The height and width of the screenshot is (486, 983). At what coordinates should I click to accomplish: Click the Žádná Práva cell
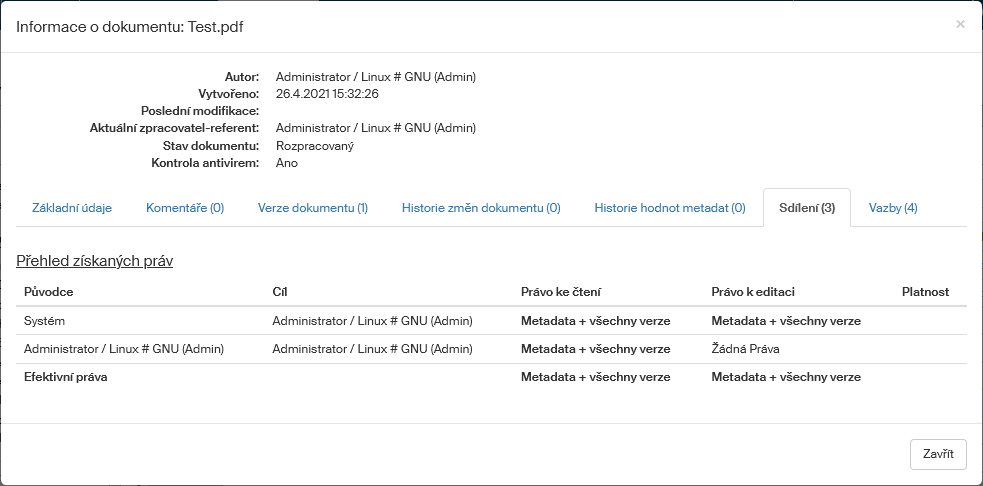tap(745, 349)
